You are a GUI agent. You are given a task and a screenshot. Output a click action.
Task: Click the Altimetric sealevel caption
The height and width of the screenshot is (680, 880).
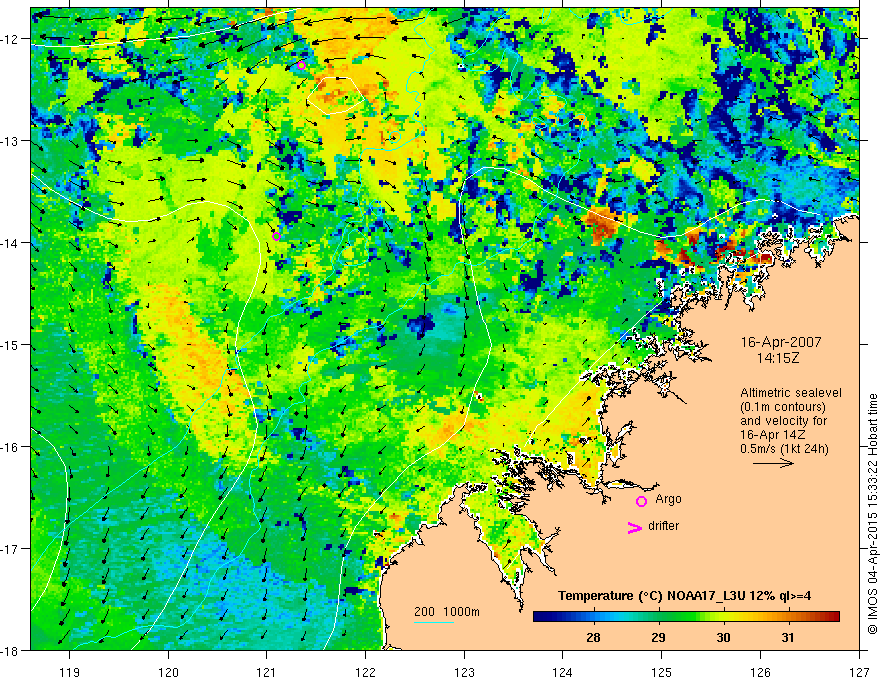point(791,393)
